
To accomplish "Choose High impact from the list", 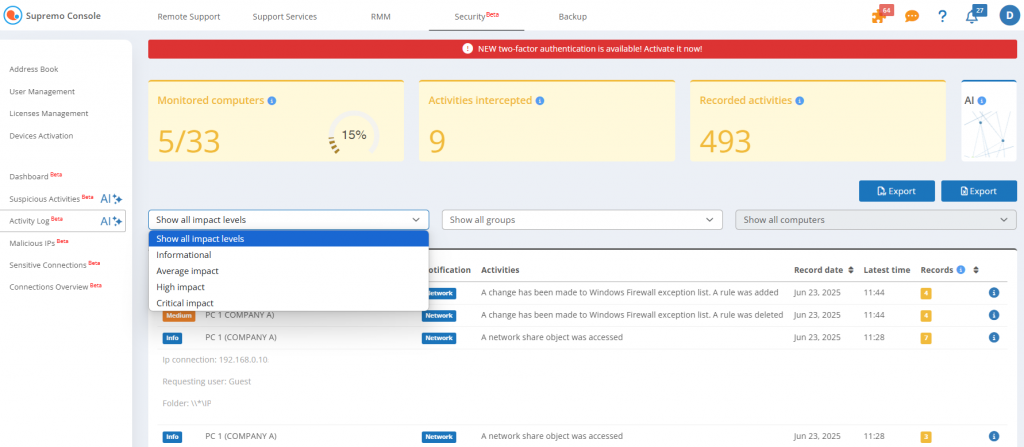I will pyautogui.click(x=289, y=287).
